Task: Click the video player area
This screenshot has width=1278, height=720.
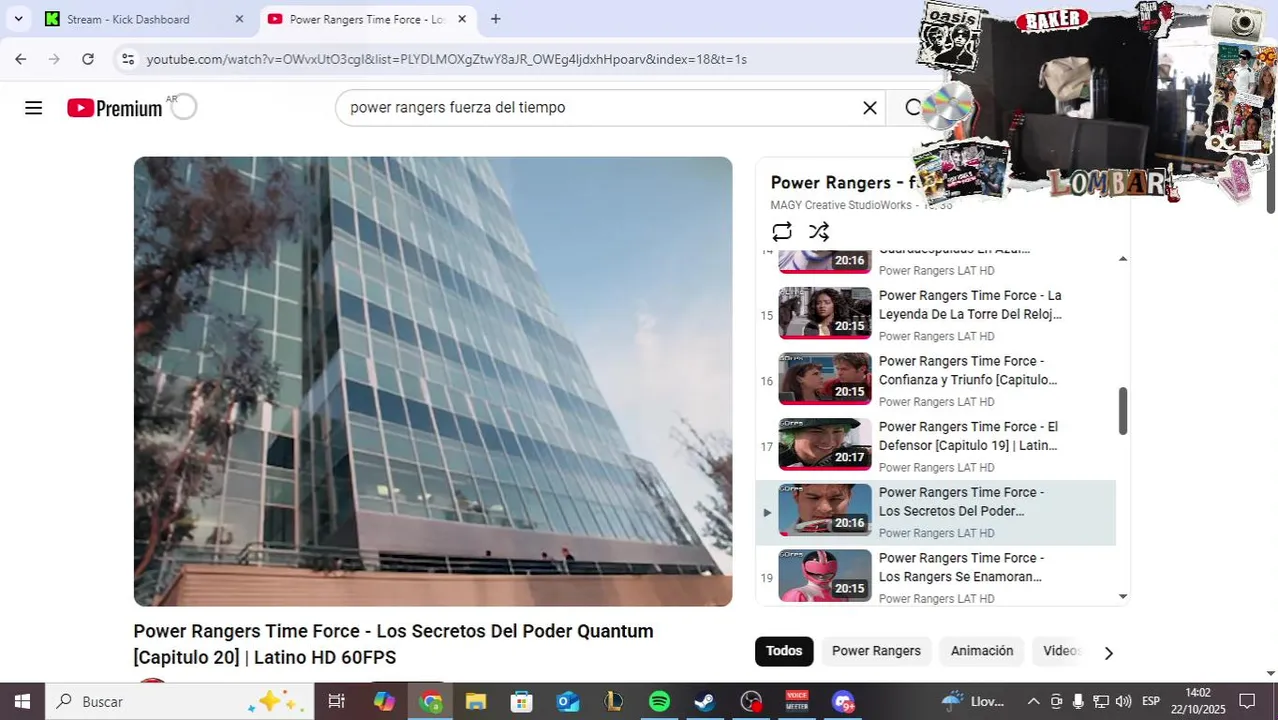Action: tap(433, 381)
